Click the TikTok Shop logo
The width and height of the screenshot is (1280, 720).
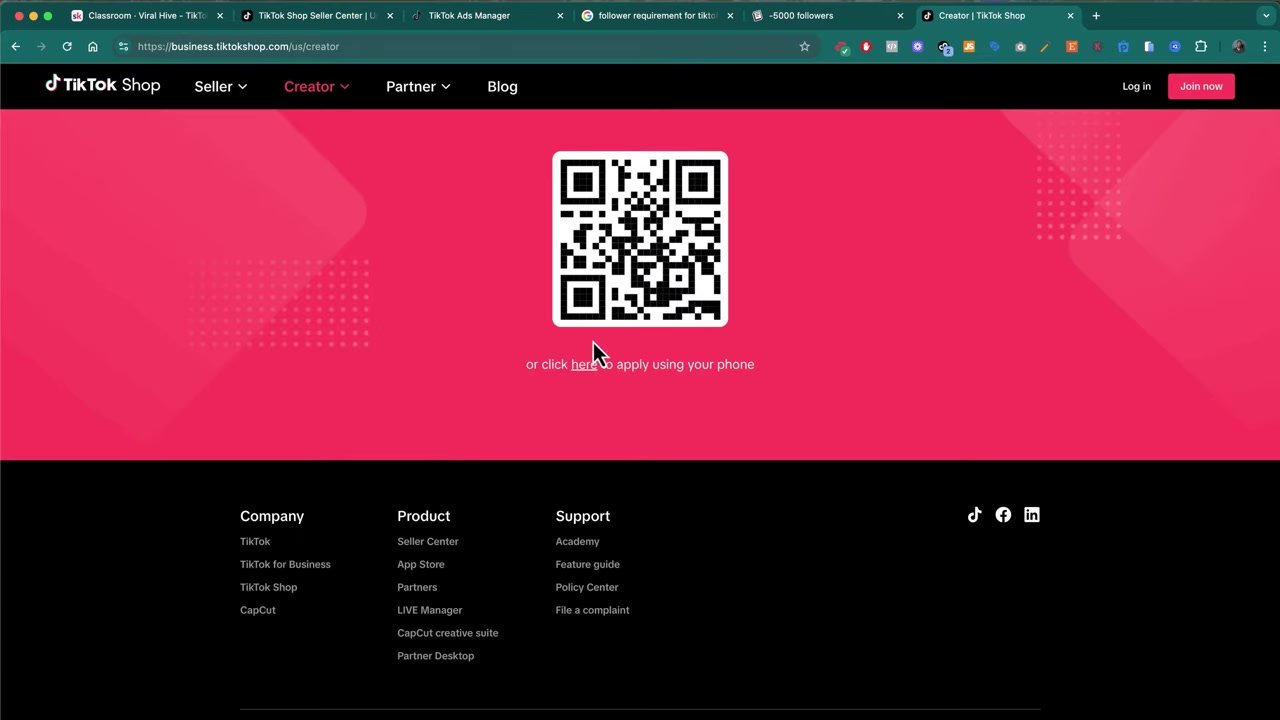[x=102, y=85]
